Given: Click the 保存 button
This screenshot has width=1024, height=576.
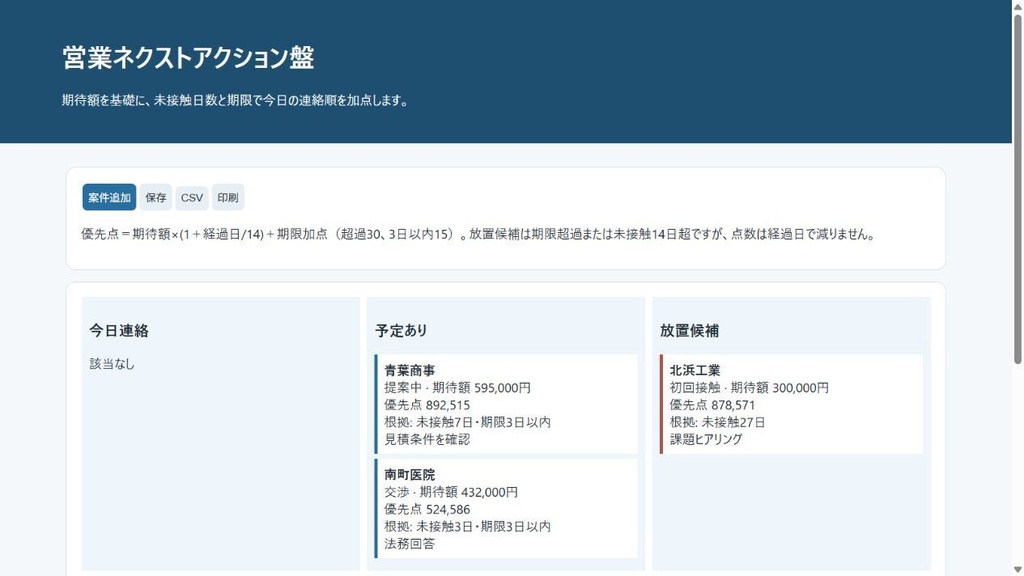Looking at the screenshot, I should (155, 197).
